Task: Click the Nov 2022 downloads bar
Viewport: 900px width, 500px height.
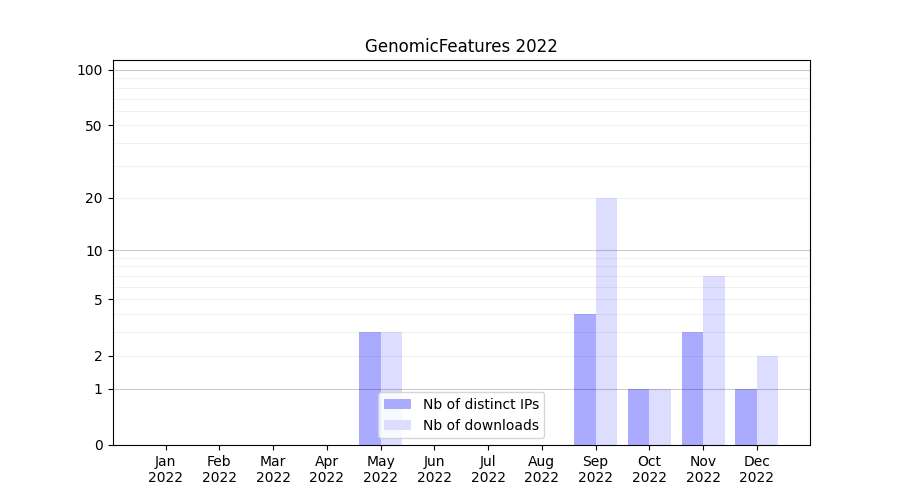Action: [x=714, y=360]
